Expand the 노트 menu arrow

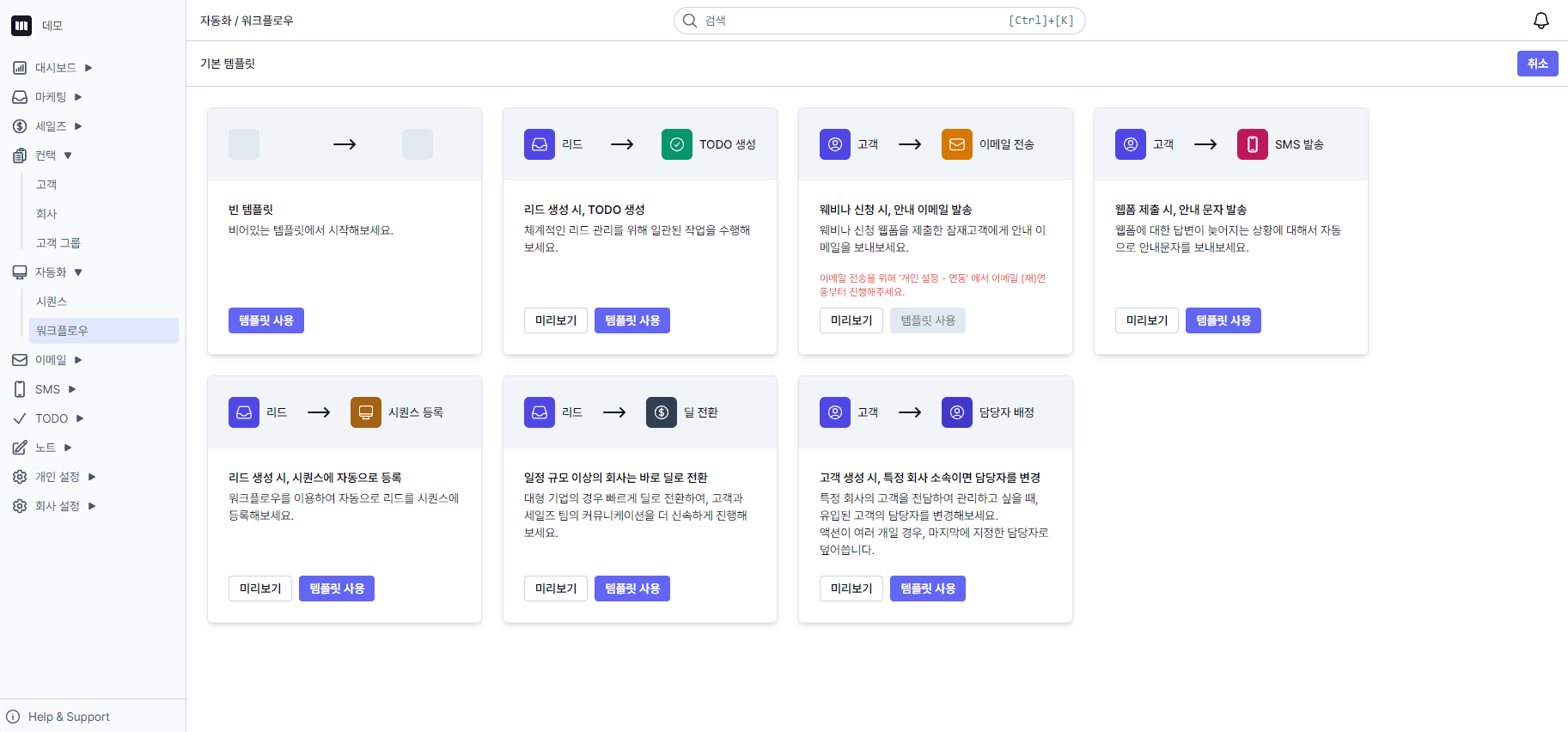coord(68,448)
